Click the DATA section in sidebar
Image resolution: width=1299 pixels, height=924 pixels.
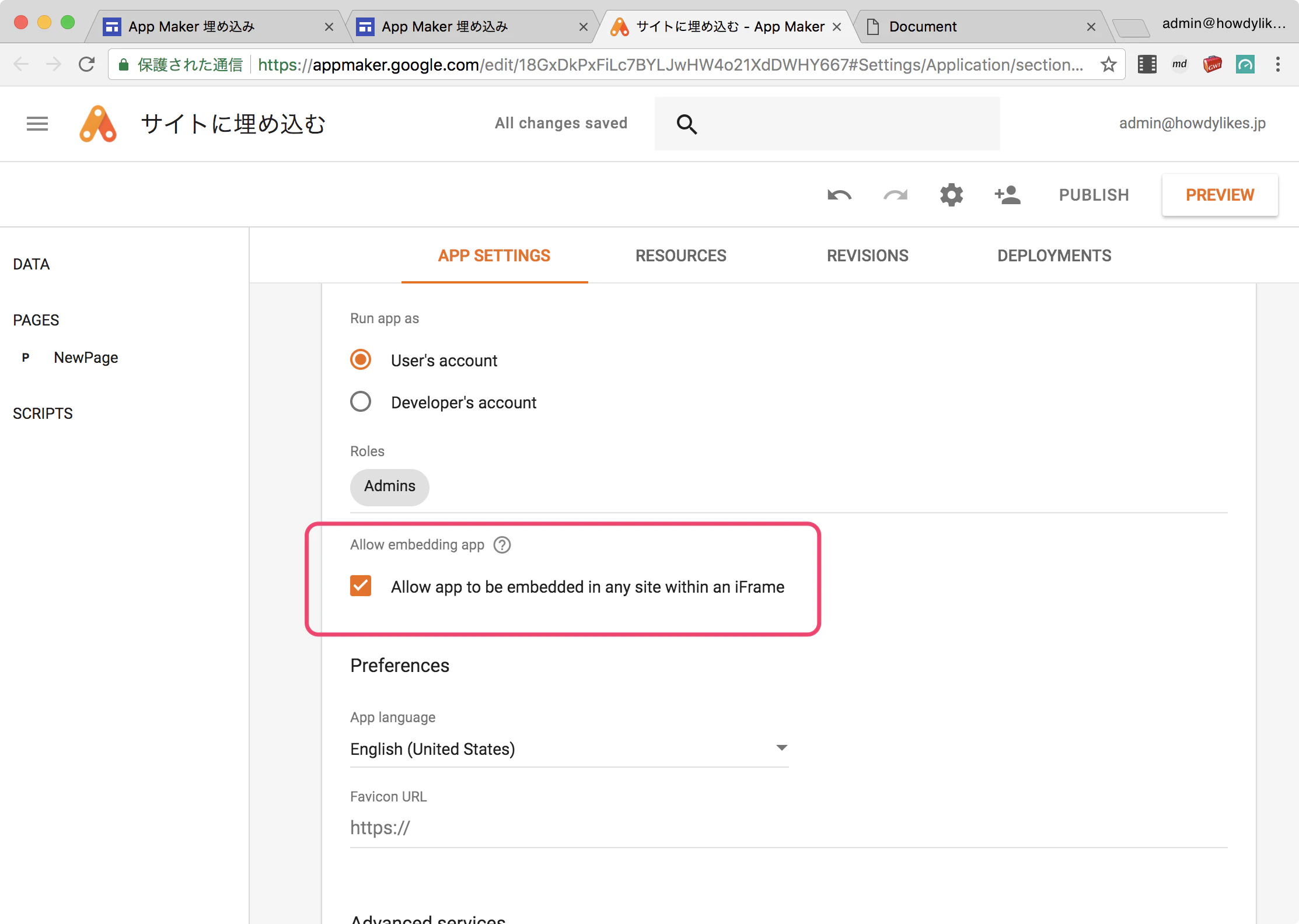point(32,264)
